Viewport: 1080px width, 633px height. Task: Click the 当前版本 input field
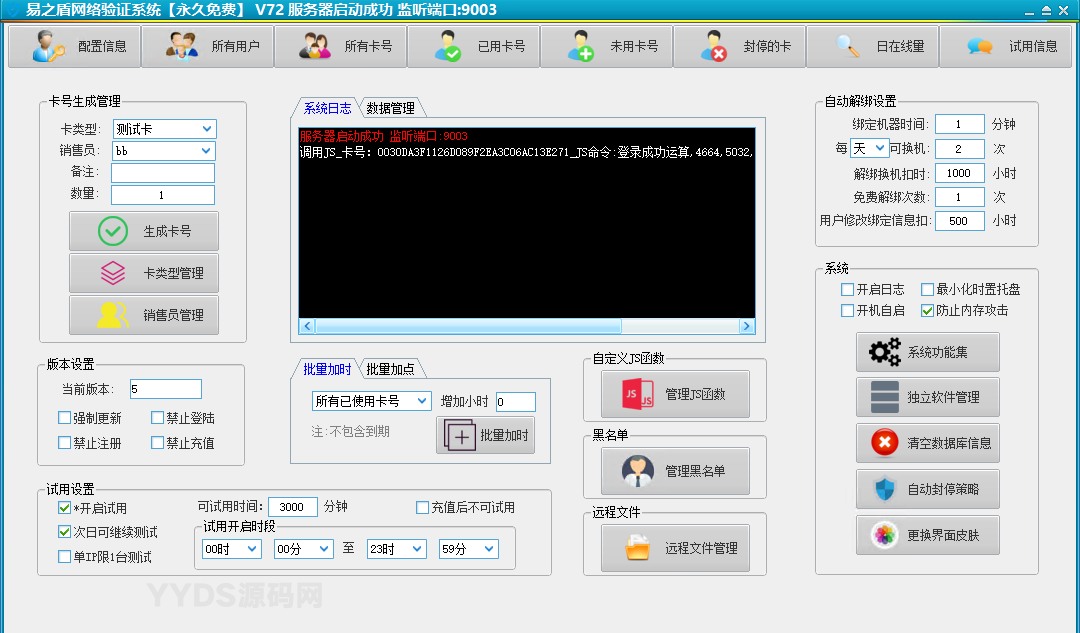165,389
